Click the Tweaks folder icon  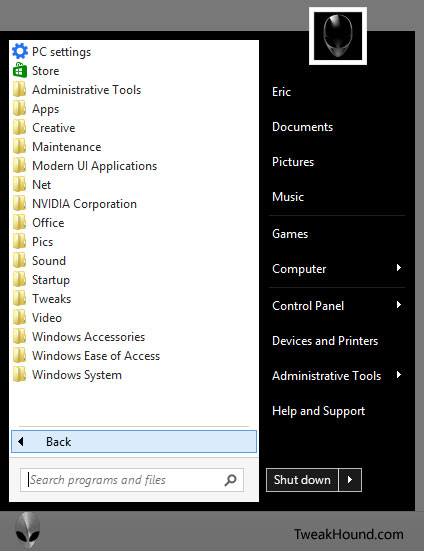[x=19, y=298]
